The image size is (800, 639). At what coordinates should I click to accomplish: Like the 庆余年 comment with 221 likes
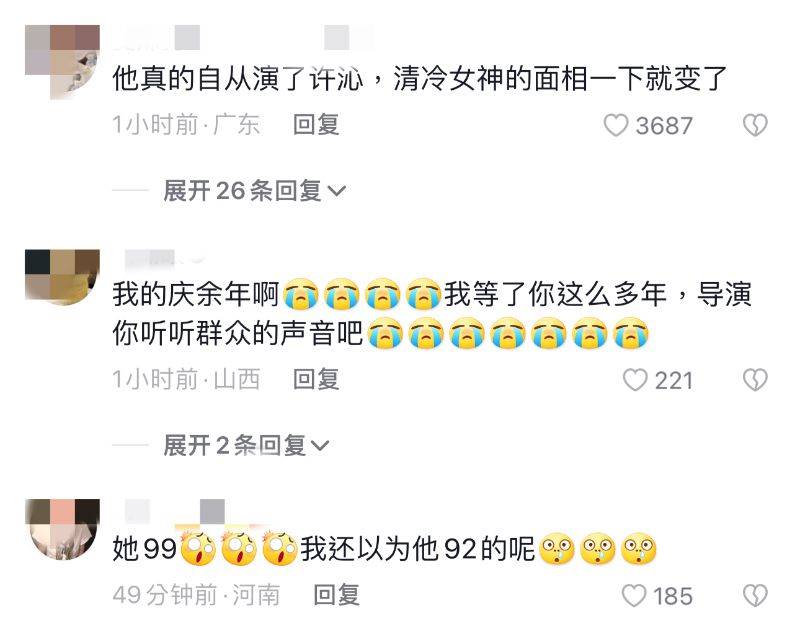tap(635, 380)
